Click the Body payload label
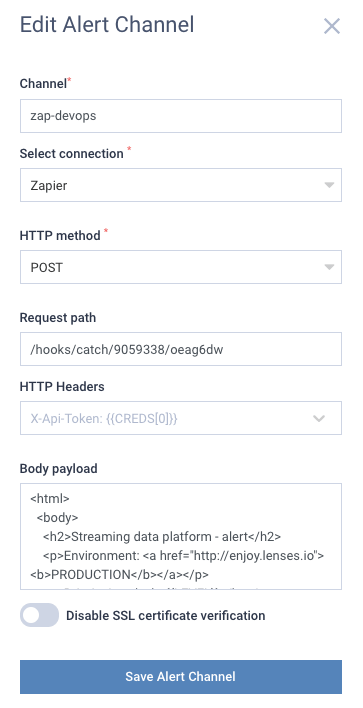363x708 pixels. point(59,469)
